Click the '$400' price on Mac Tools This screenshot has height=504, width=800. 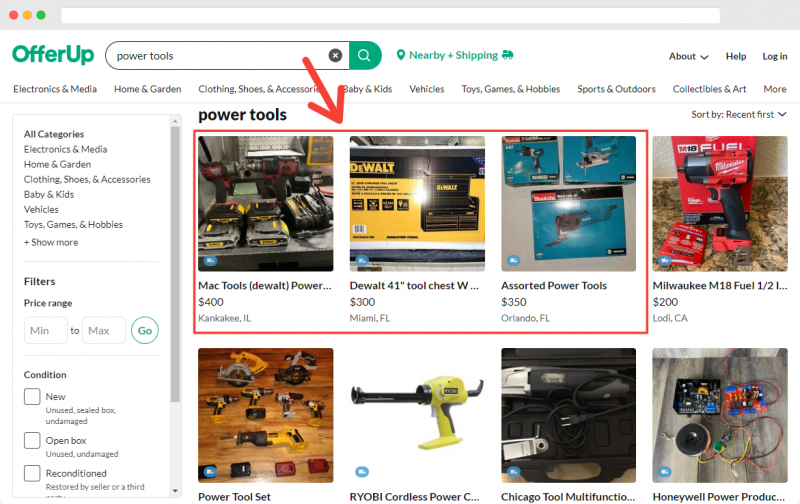211,302
